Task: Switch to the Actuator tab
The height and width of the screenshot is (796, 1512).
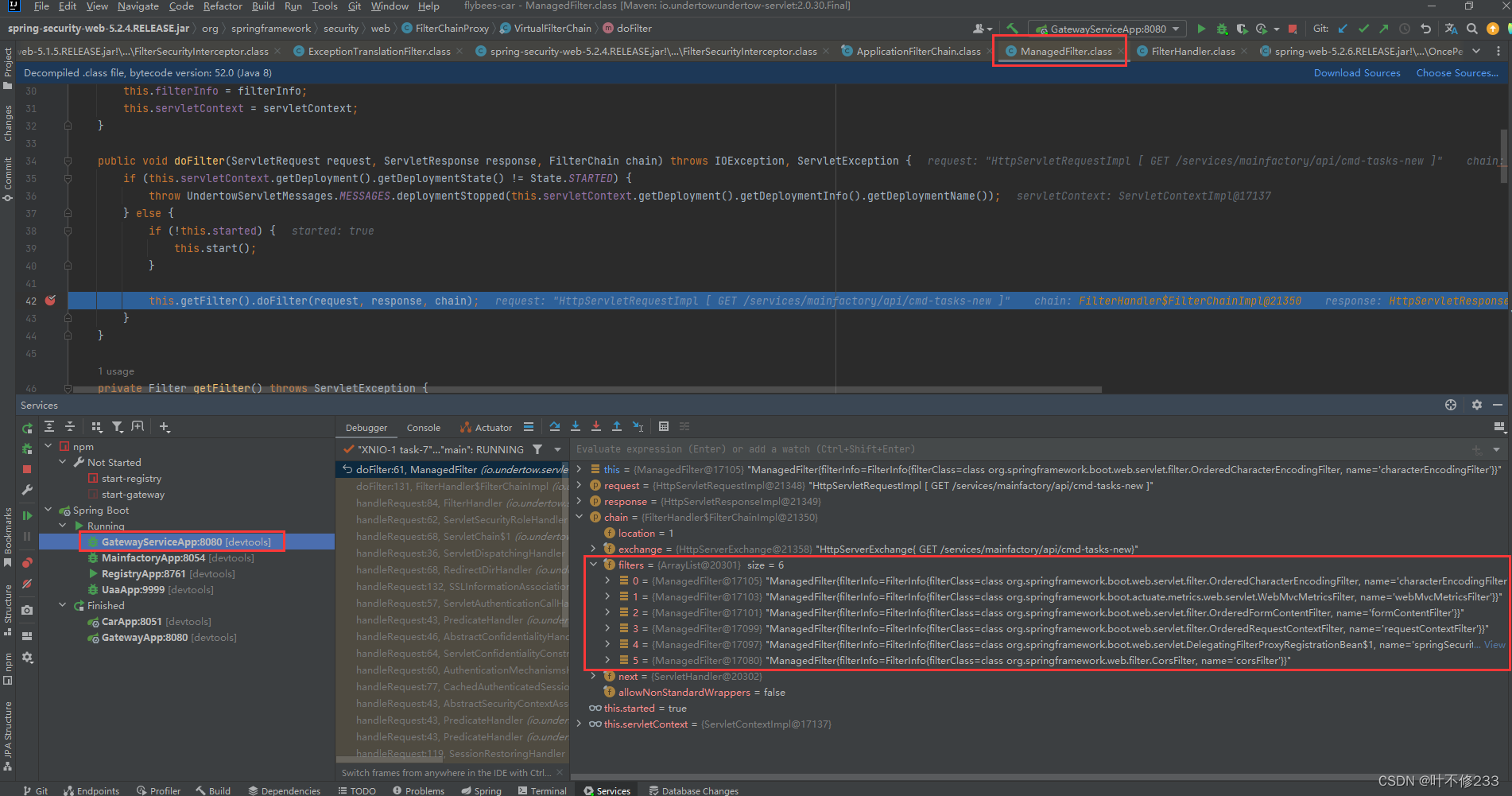Action: [487, 428]
